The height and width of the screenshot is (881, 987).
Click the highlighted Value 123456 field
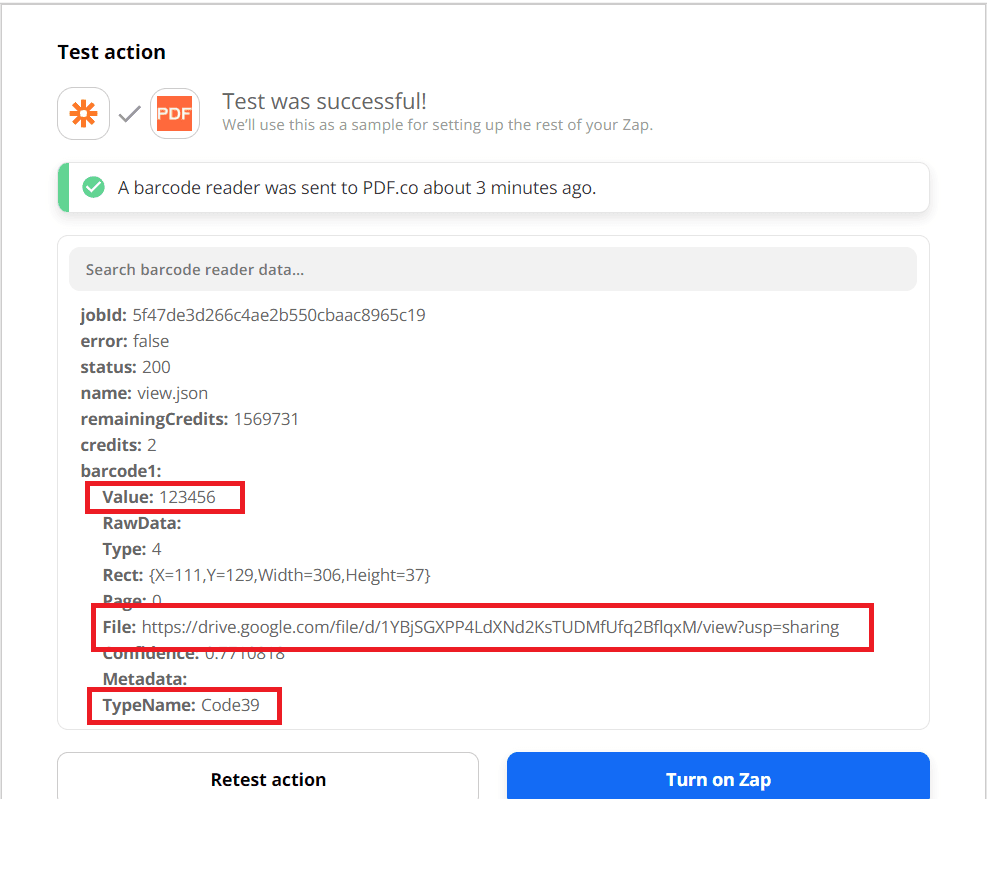pyautogui.click(x=164, y=497)
